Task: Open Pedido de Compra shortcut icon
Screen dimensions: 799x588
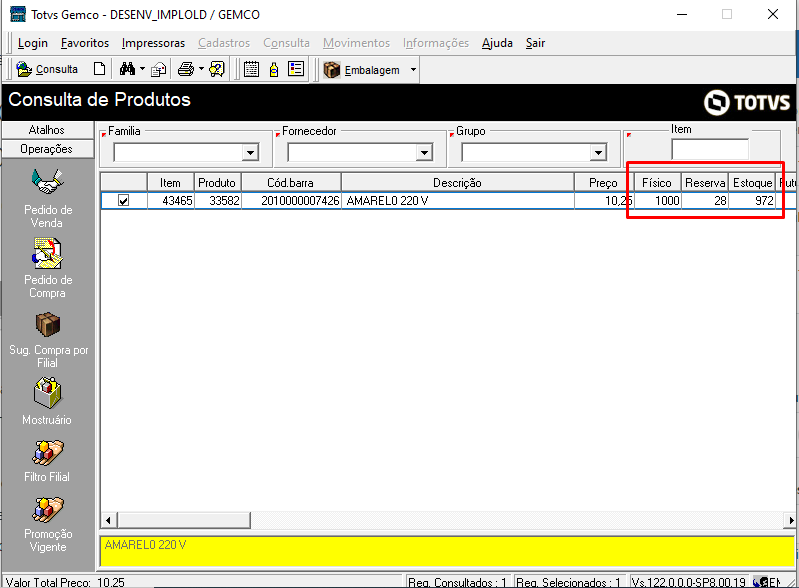Action: (47, 253)
